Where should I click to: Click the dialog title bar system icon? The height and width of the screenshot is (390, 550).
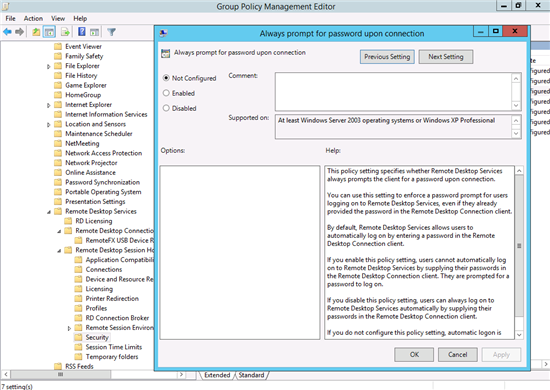pyautogui.click(x=163, y=33)
